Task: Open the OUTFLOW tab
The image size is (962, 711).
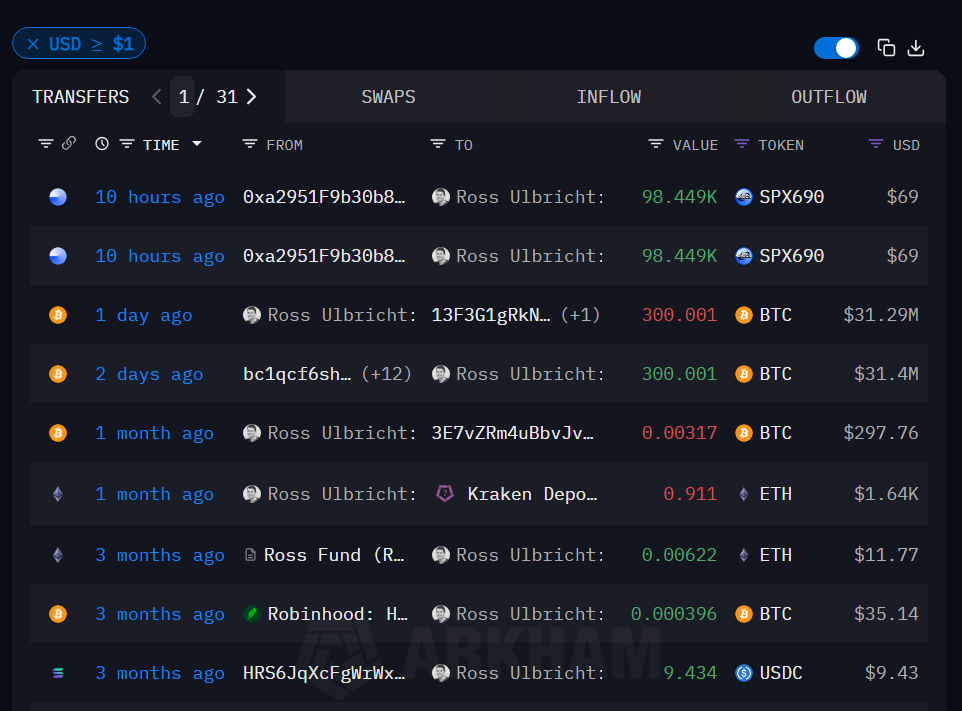Action: (828, 97)
